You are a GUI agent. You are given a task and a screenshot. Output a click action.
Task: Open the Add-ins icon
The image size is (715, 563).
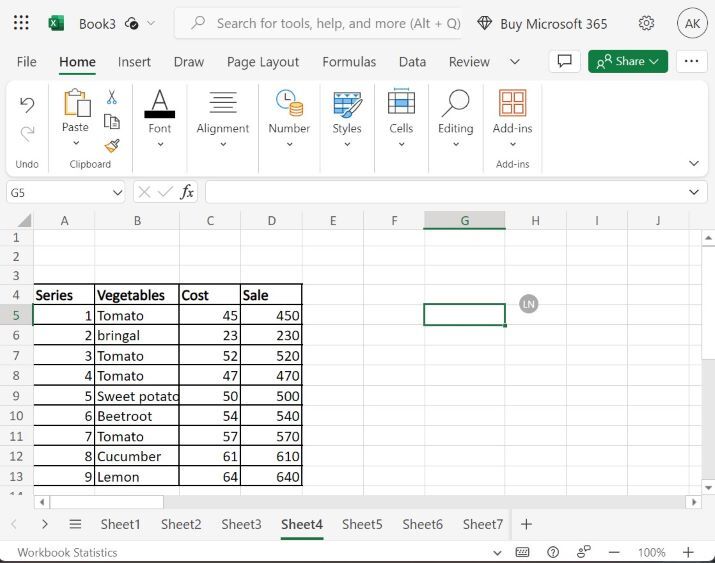513,103
